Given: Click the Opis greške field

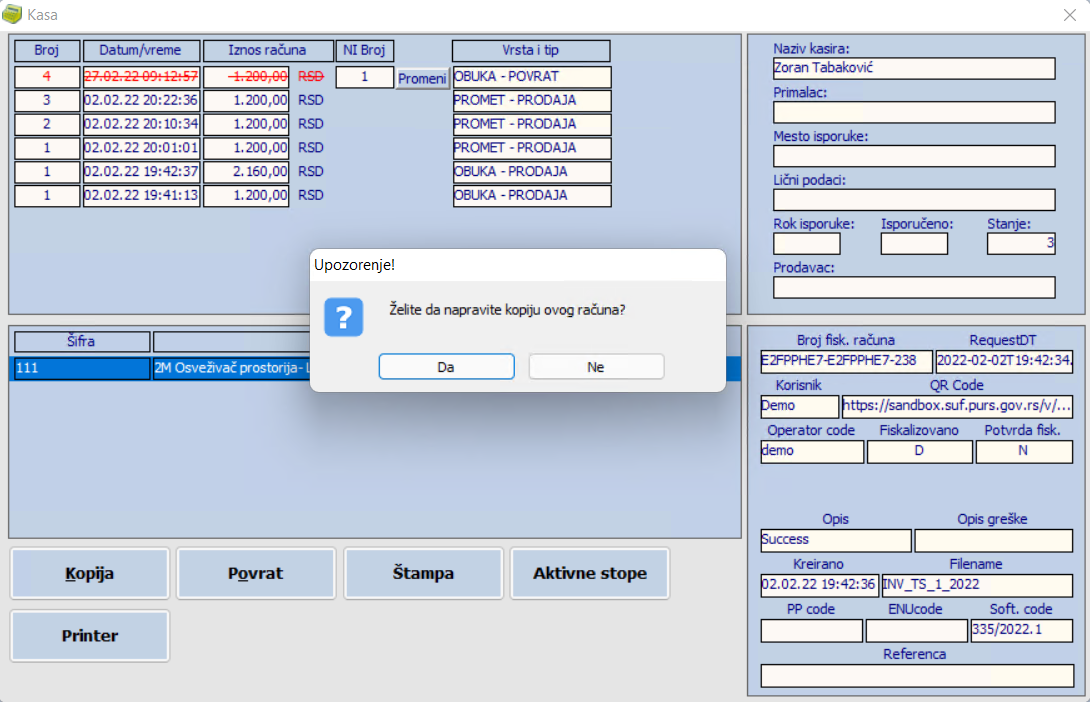Looking at the screenshot, I should coord(993,540).
